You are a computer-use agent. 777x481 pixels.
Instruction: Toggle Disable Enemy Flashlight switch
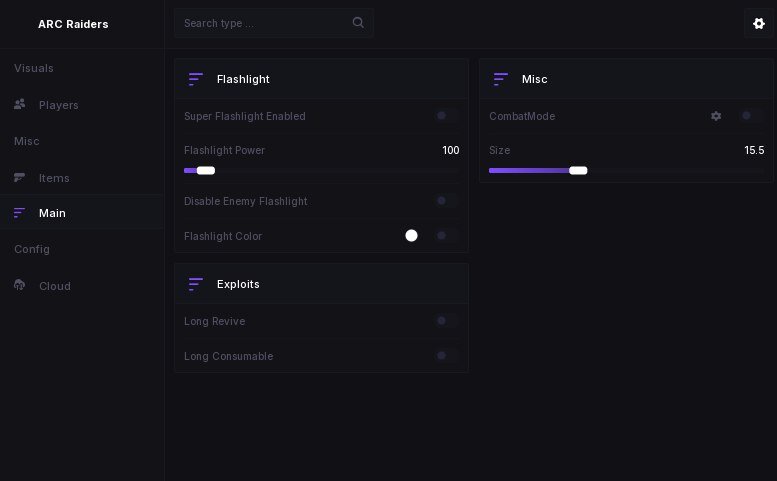[x=447, y=201]
